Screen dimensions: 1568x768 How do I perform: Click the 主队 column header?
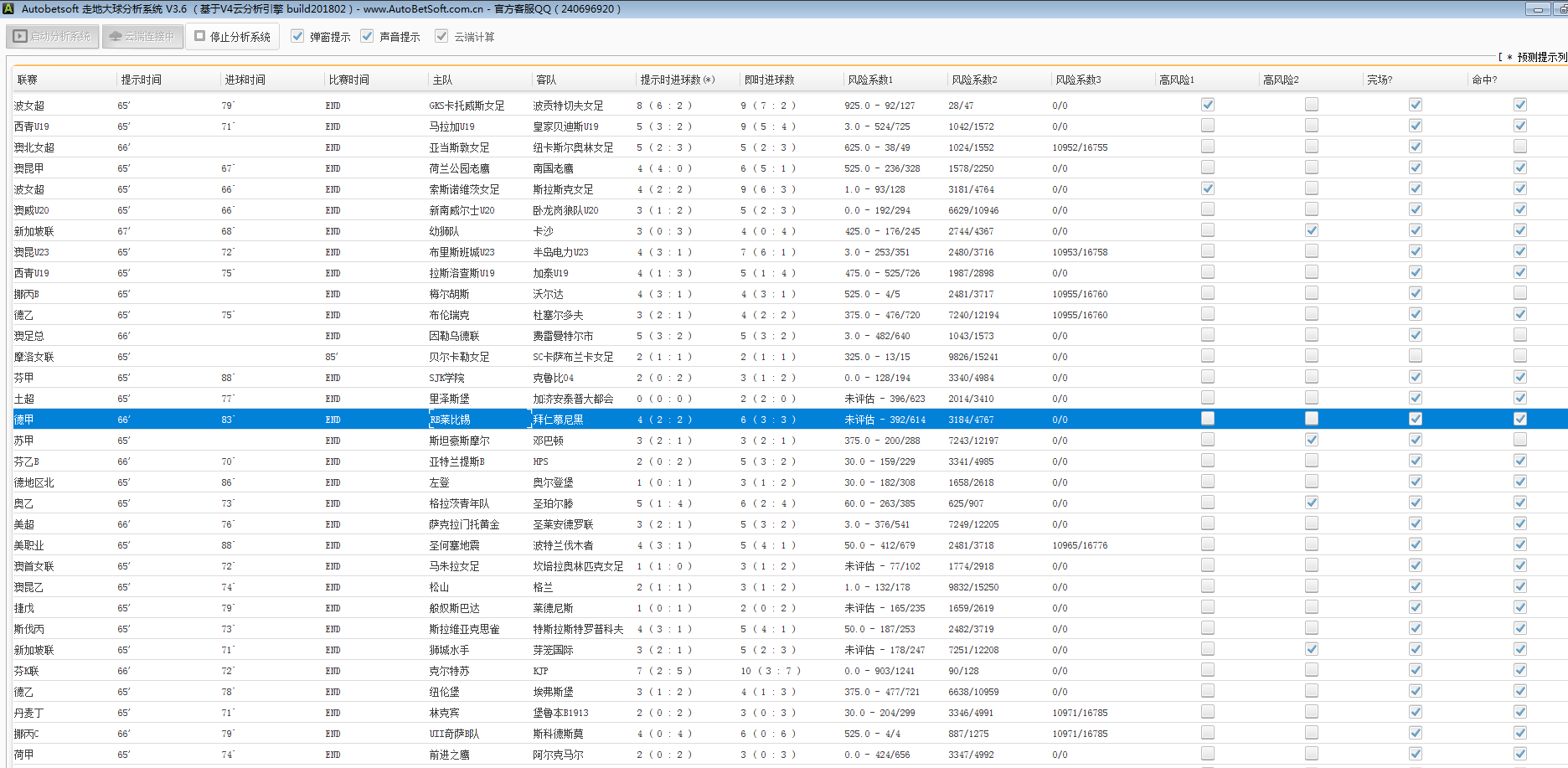pos(442,80)
